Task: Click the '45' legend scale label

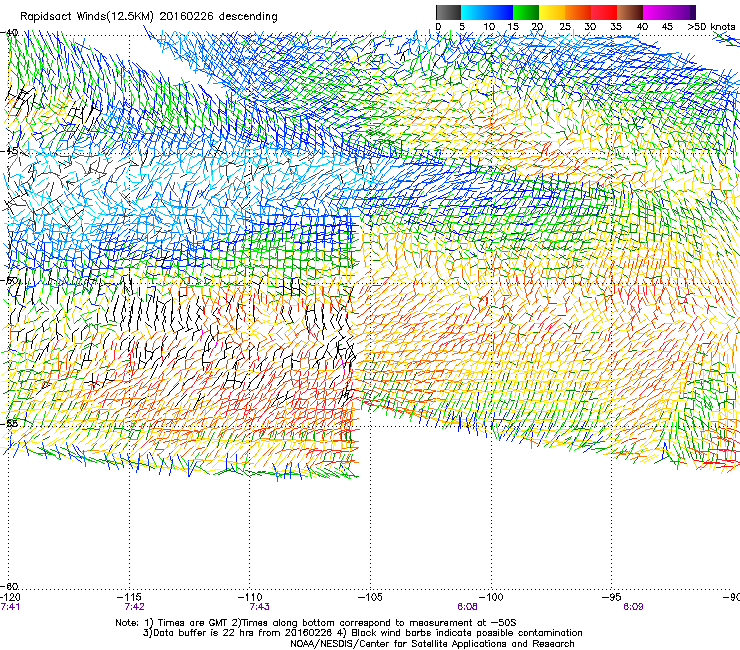Action: [667, 27]
